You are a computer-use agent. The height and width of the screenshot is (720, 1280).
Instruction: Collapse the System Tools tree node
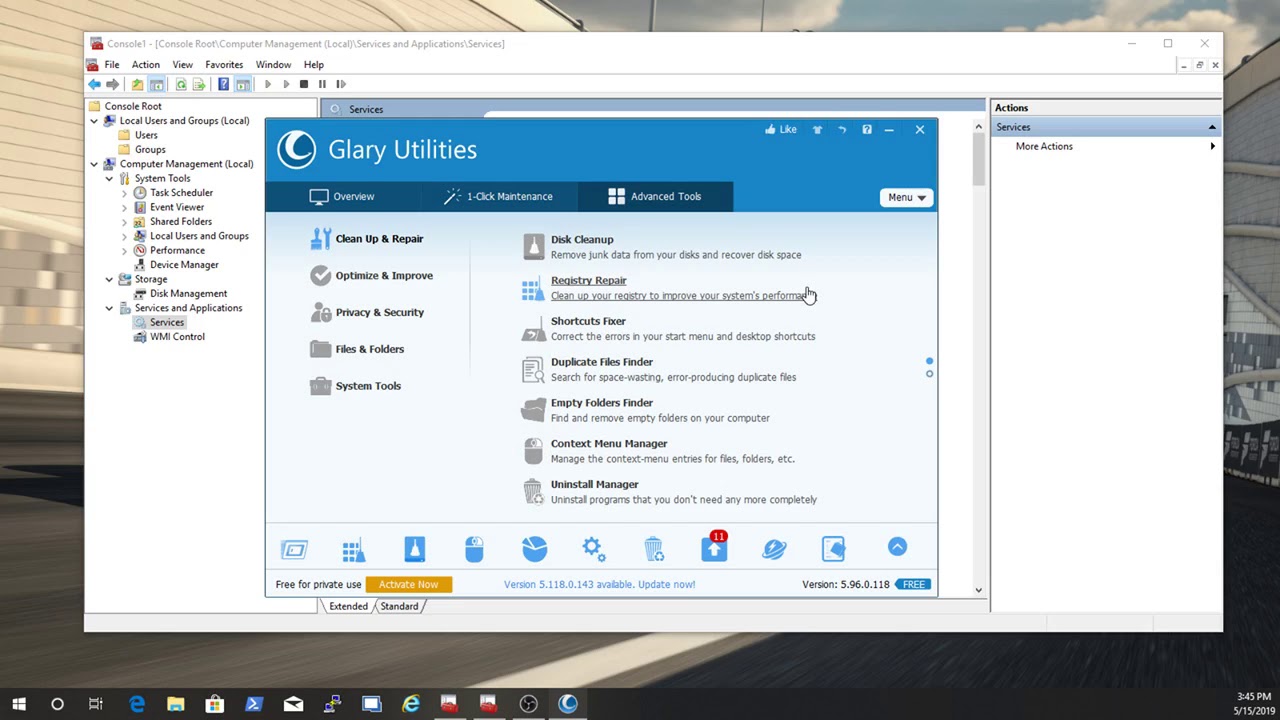coord(109,178)
